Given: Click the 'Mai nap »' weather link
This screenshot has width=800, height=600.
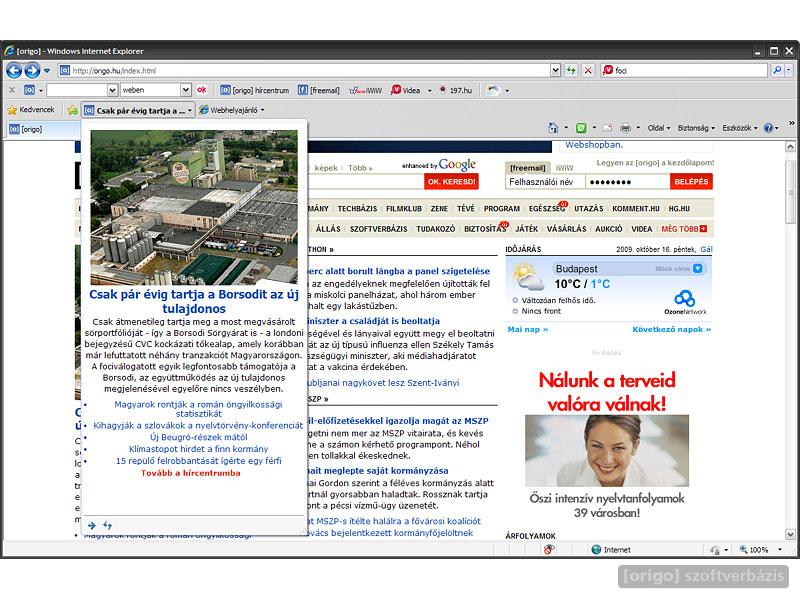Looking at the screenshot, I should [528, 330].
